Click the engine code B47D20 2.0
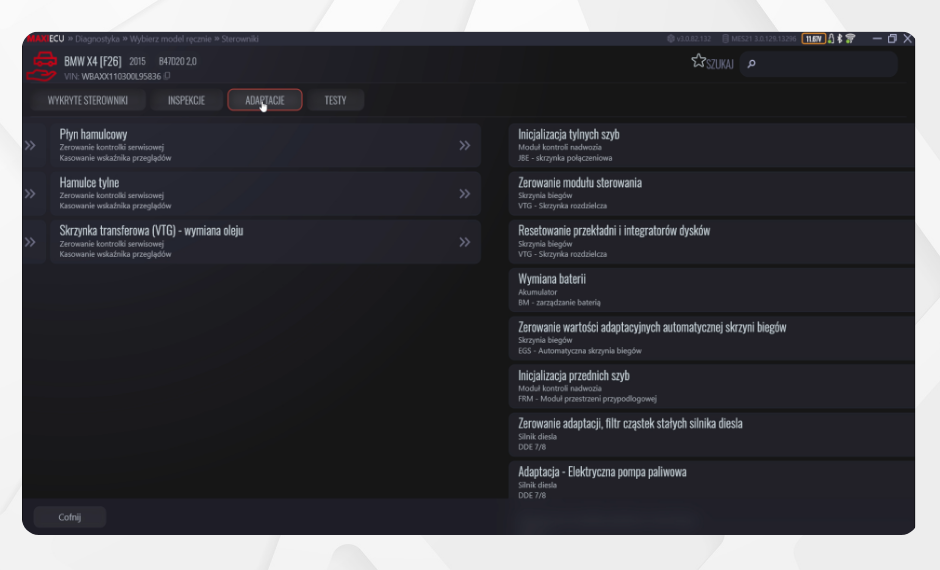 tap(177, 61)
